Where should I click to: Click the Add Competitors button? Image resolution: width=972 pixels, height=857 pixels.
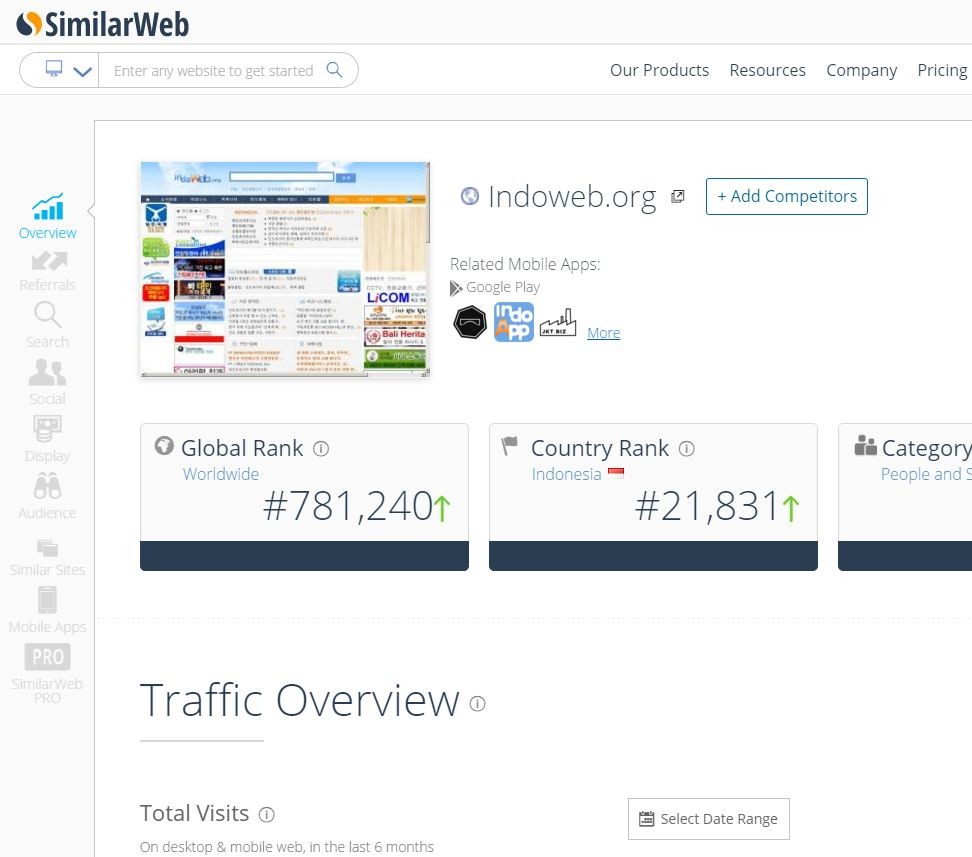[786, 196]
